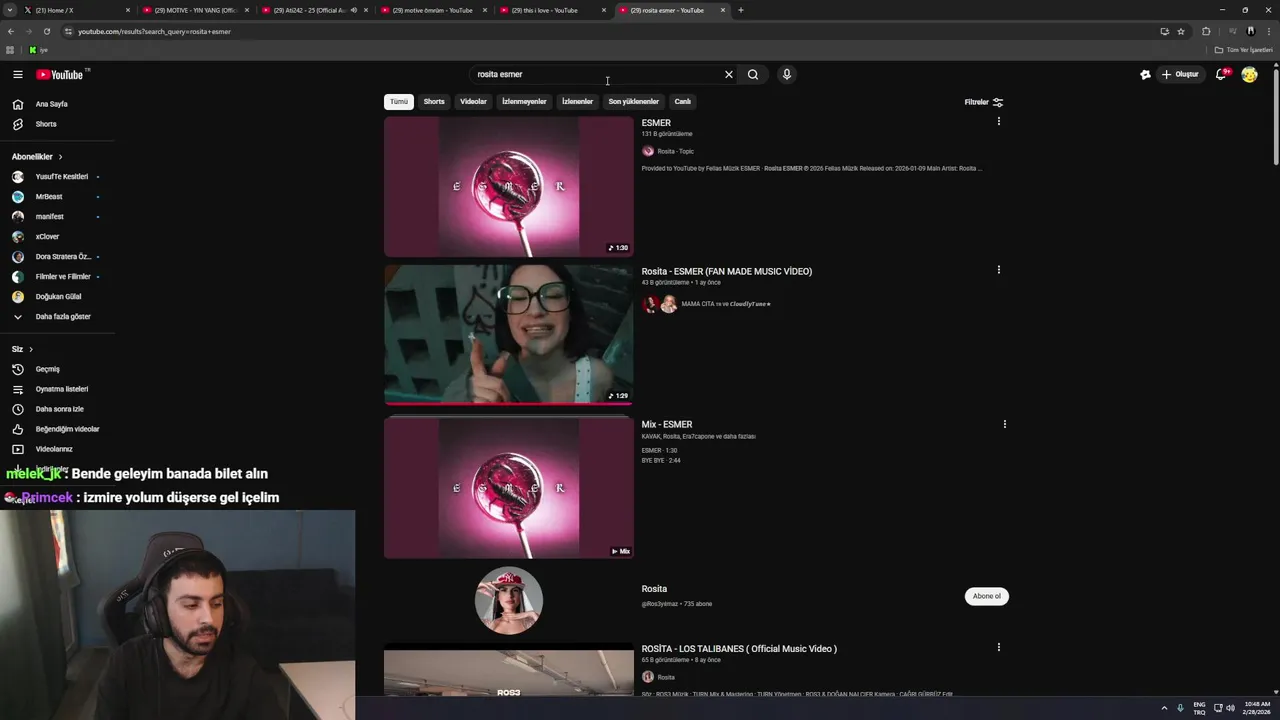
Task: Start voice search with microphone icon
Action: [x=787, y=74]
